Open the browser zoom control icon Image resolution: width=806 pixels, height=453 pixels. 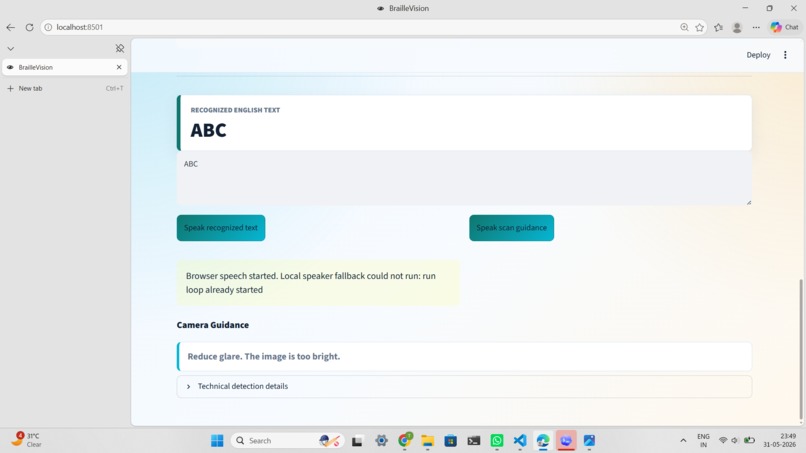684,27
